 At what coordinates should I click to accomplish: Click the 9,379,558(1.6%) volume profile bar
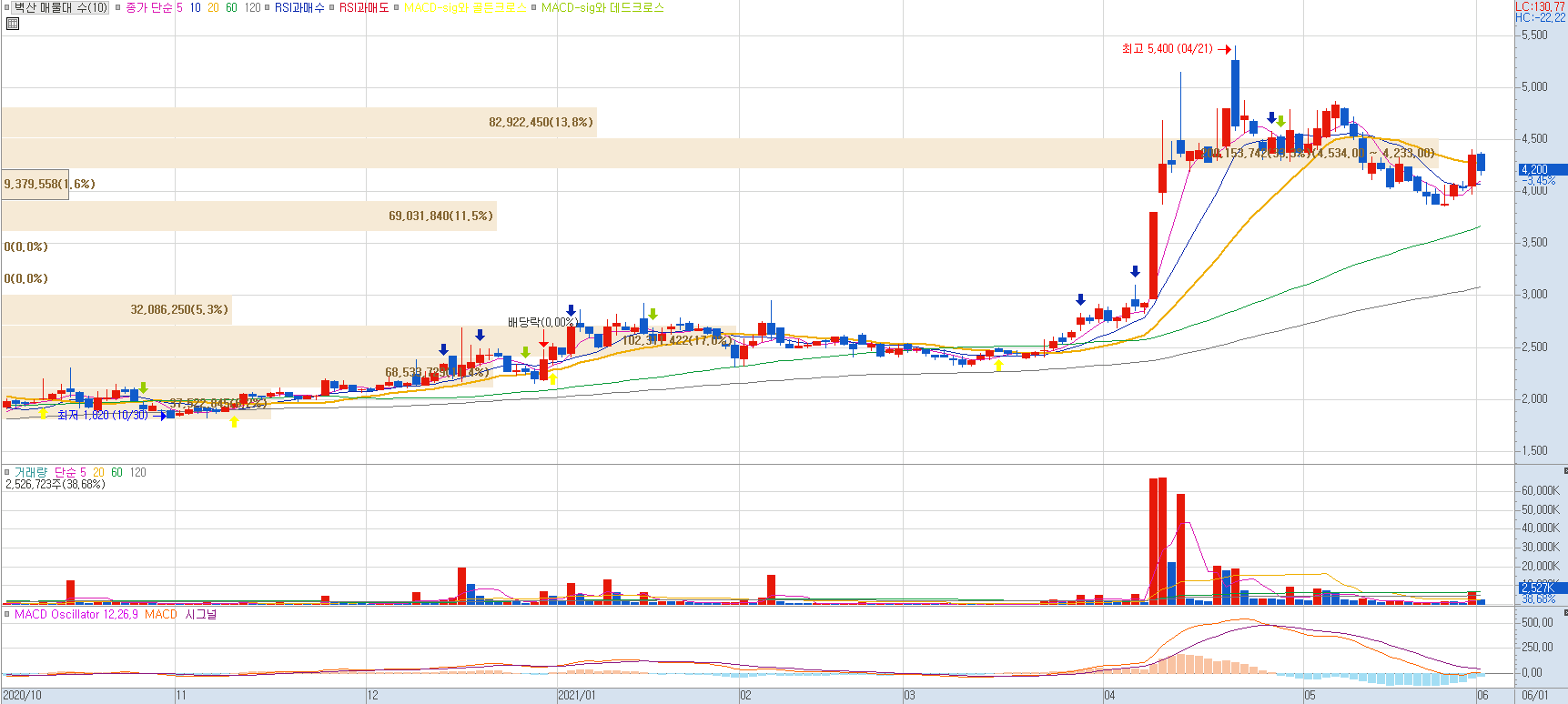[x=35, y=184]
